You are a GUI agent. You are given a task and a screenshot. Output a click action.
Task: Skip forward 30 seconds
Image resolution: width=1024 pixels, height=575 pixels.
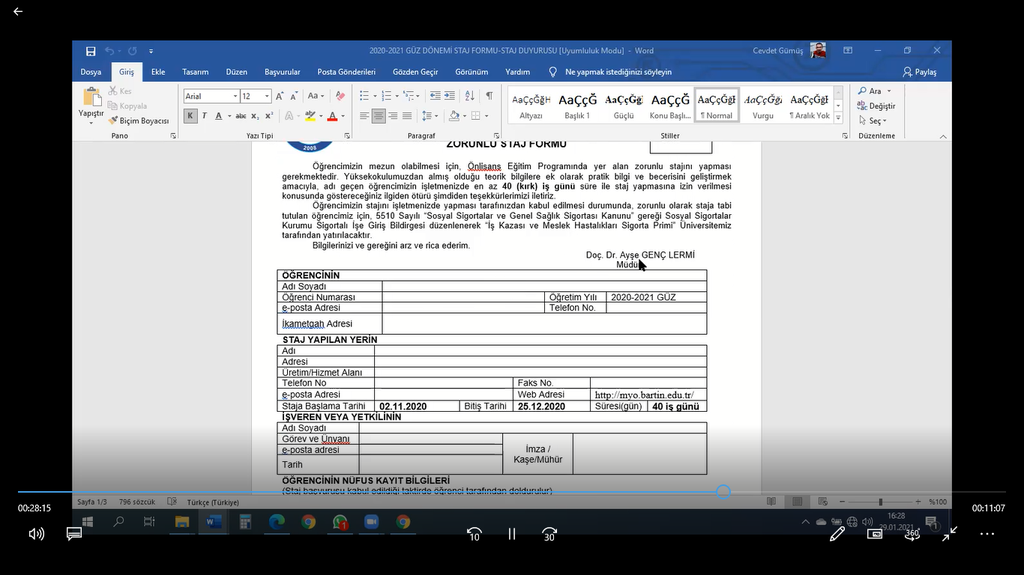click(x=549, y=534)
